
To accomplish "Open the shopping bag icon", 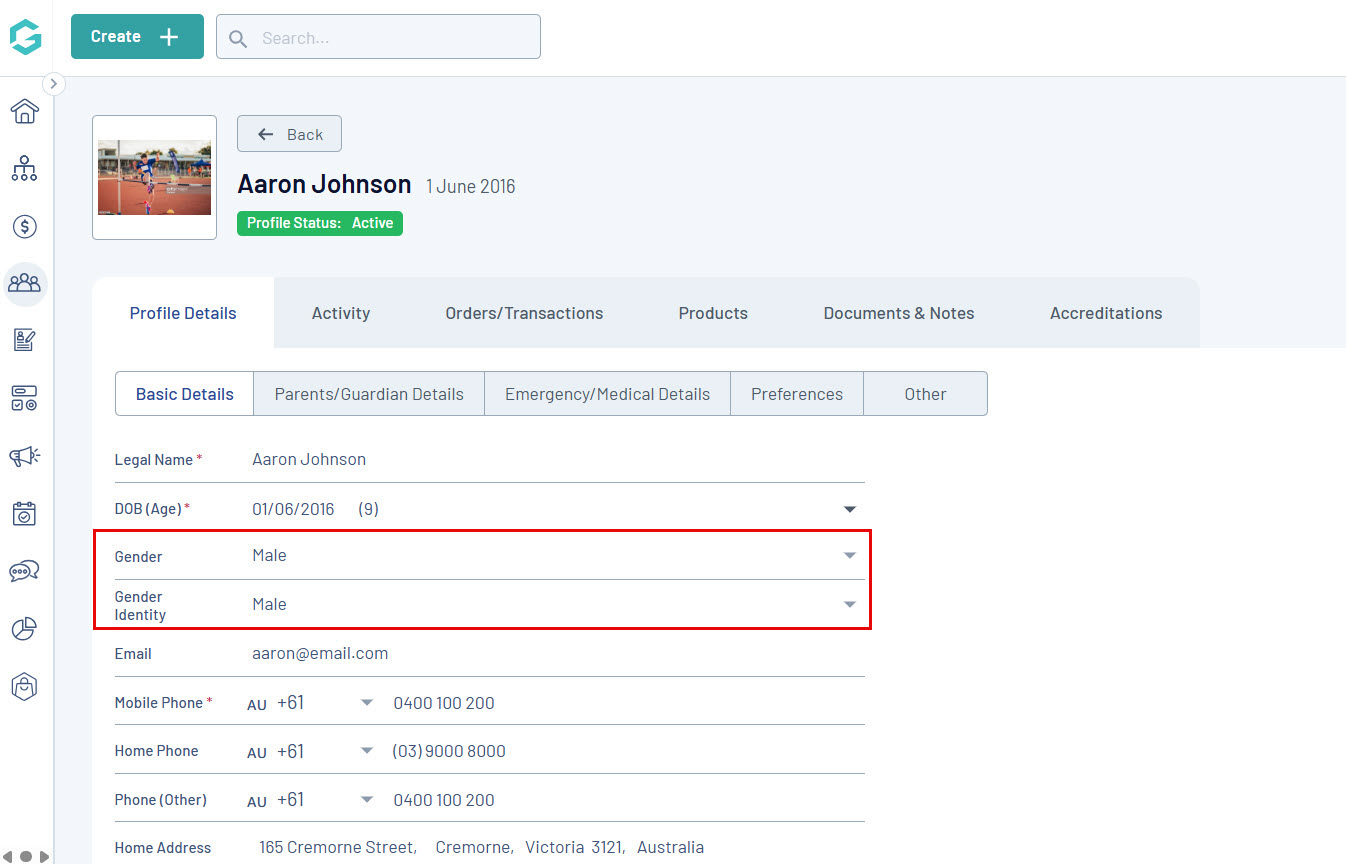I will click(25, 686).
